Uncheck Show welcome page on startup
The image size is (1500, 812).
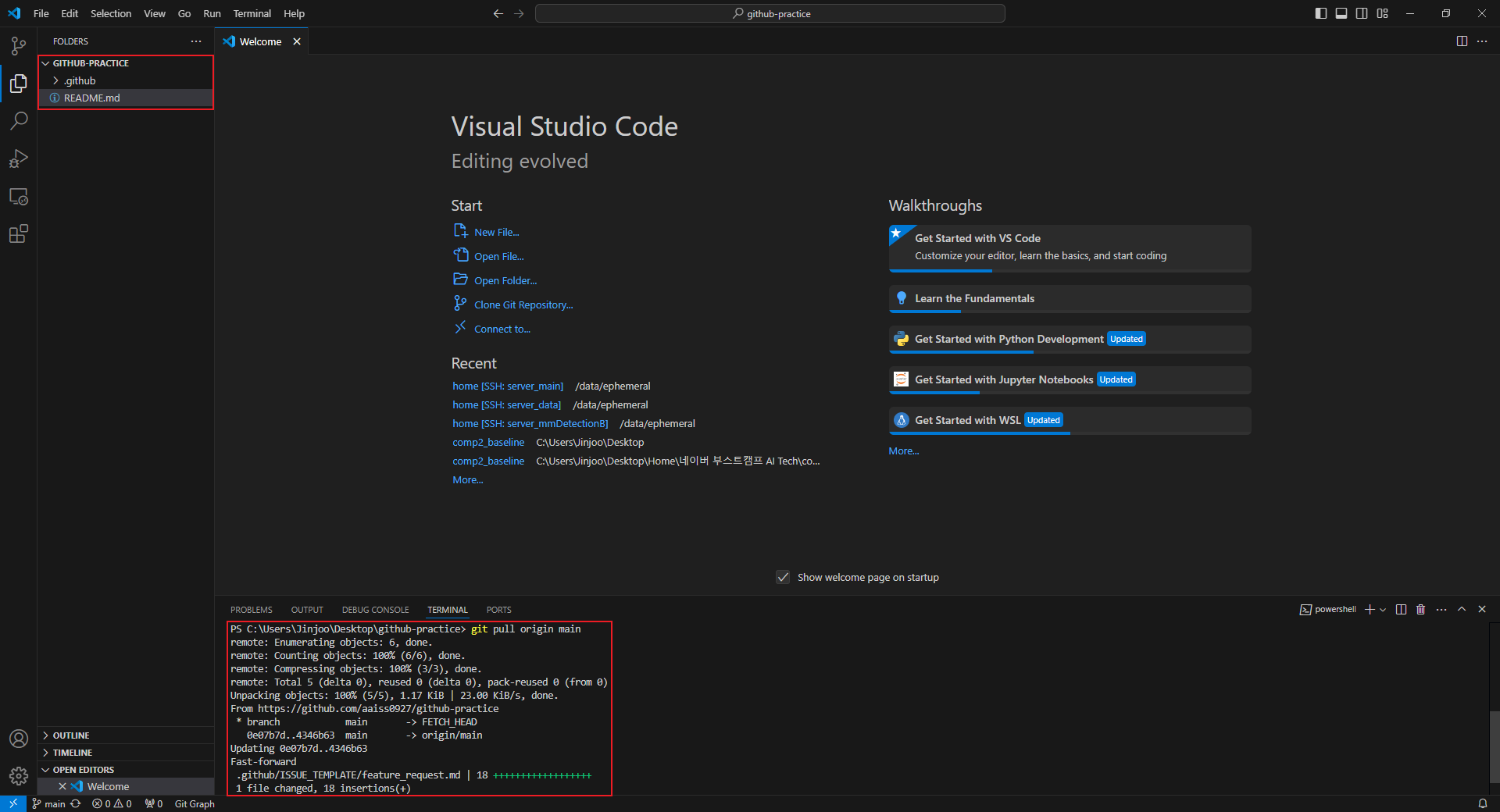(x=783, y=577)
